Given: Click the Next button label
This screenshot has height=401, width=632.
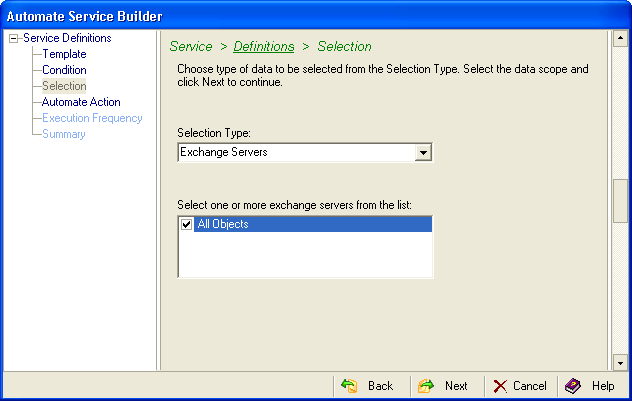Looking at the screenshot, I should tap(456, 386).
